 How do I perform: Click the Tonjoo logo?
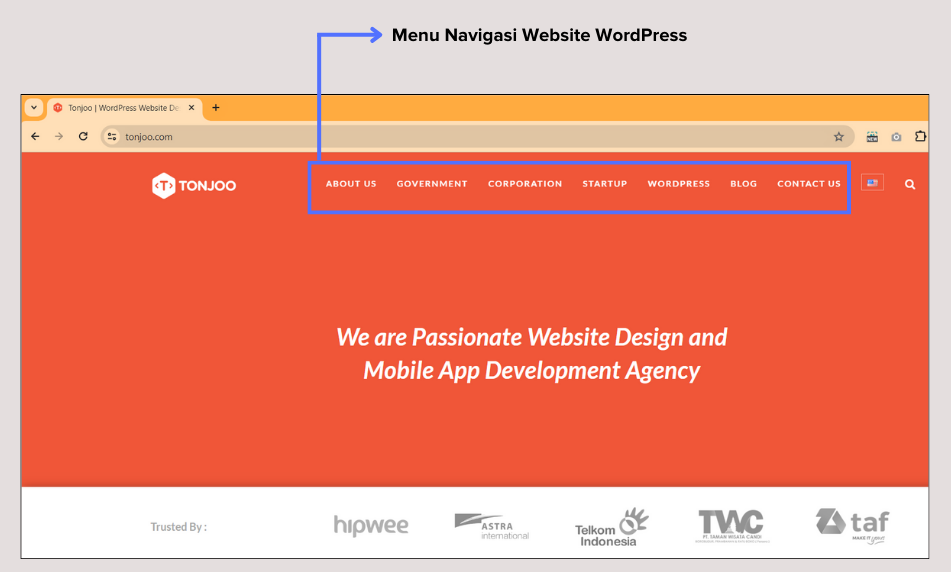point(194,186)
